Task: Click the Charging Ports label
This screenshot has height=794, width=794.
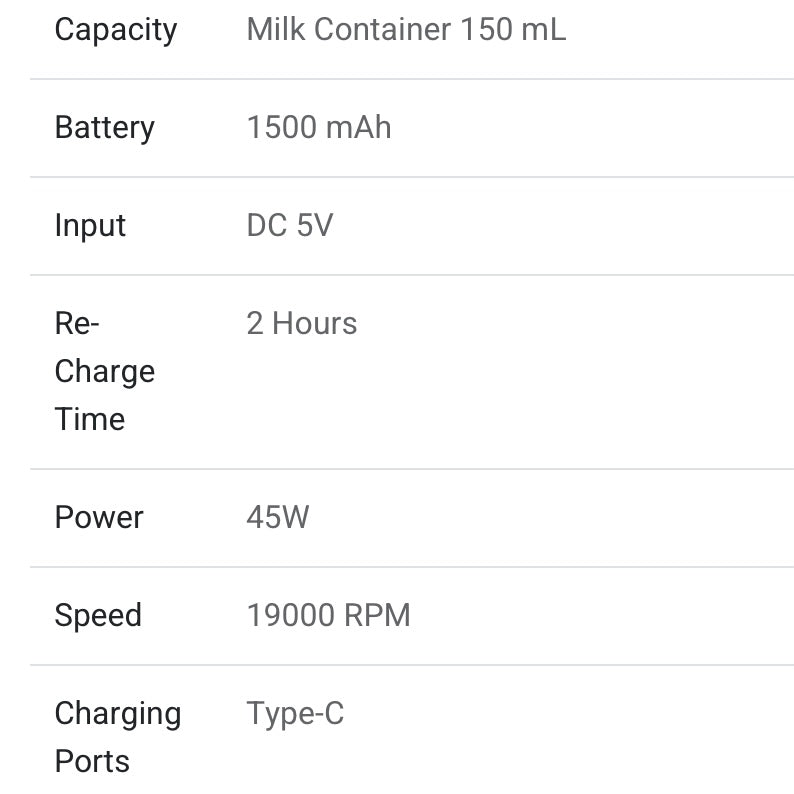Action: [117, 737]
